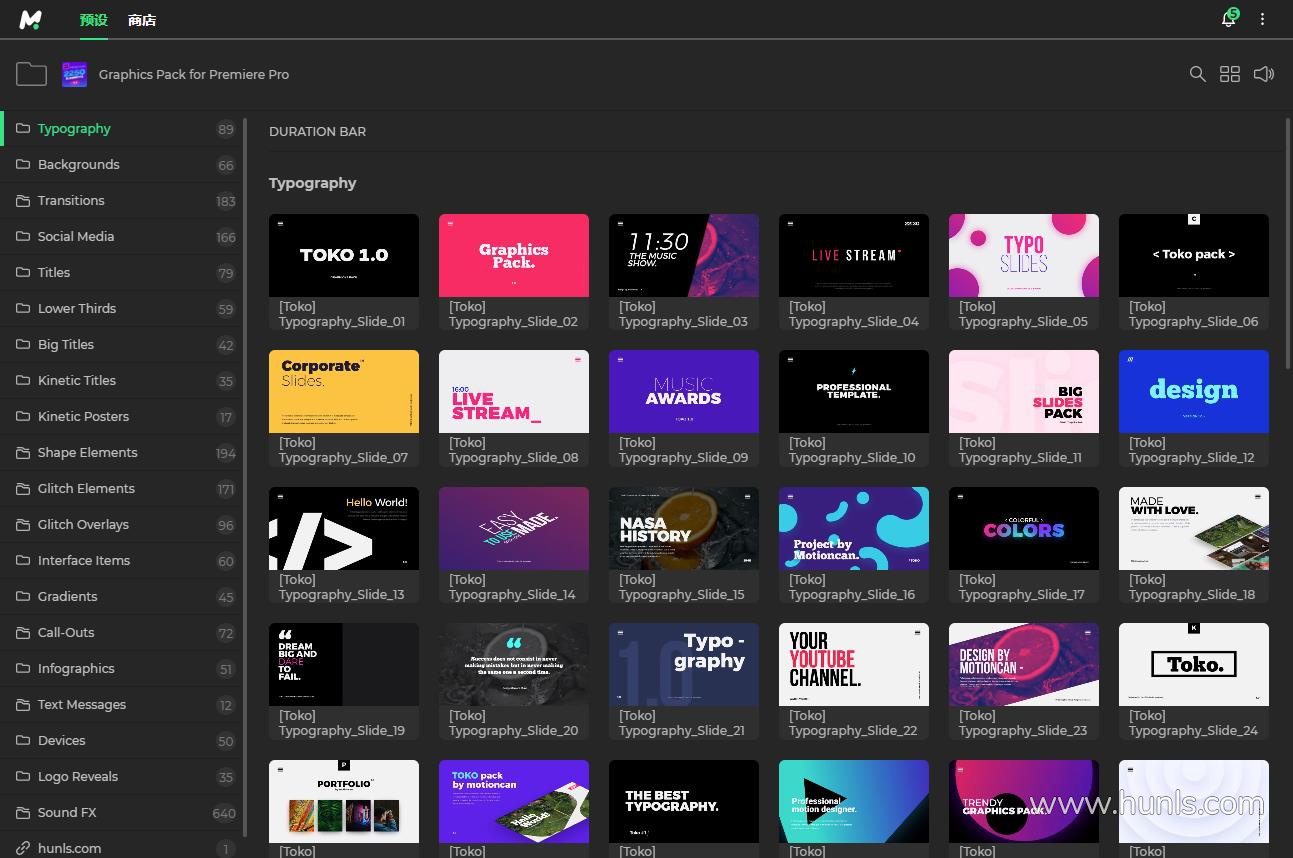1293x858 pixels.
Task: Open the Transitions category folder
Action: [x=71, y=200]
